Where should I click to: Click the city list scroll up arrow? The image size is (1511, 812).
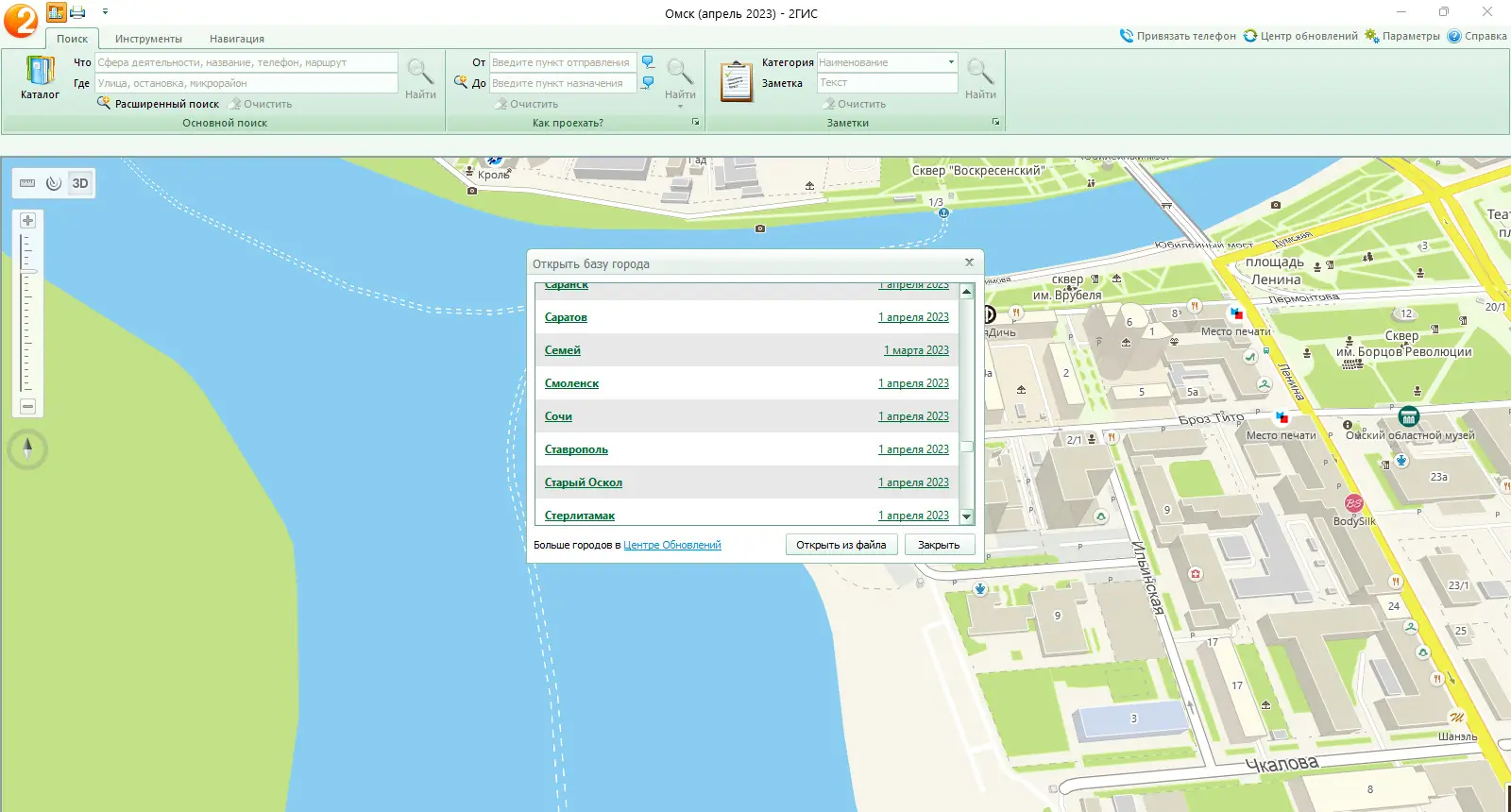pyautogui.click(x=966, y=291)
